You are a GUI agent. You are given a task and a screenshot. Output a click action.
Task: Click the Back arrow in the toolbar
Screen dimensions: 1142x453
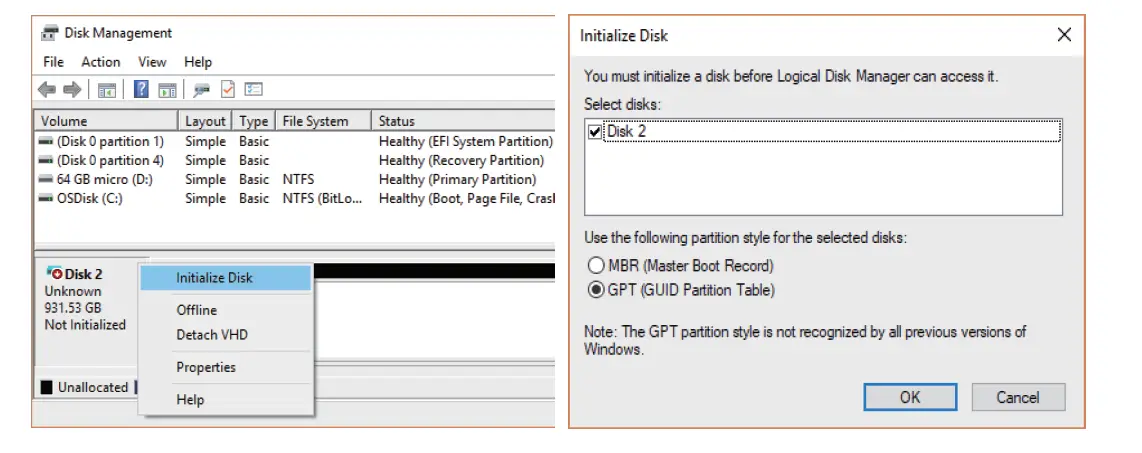click(47, 90)
